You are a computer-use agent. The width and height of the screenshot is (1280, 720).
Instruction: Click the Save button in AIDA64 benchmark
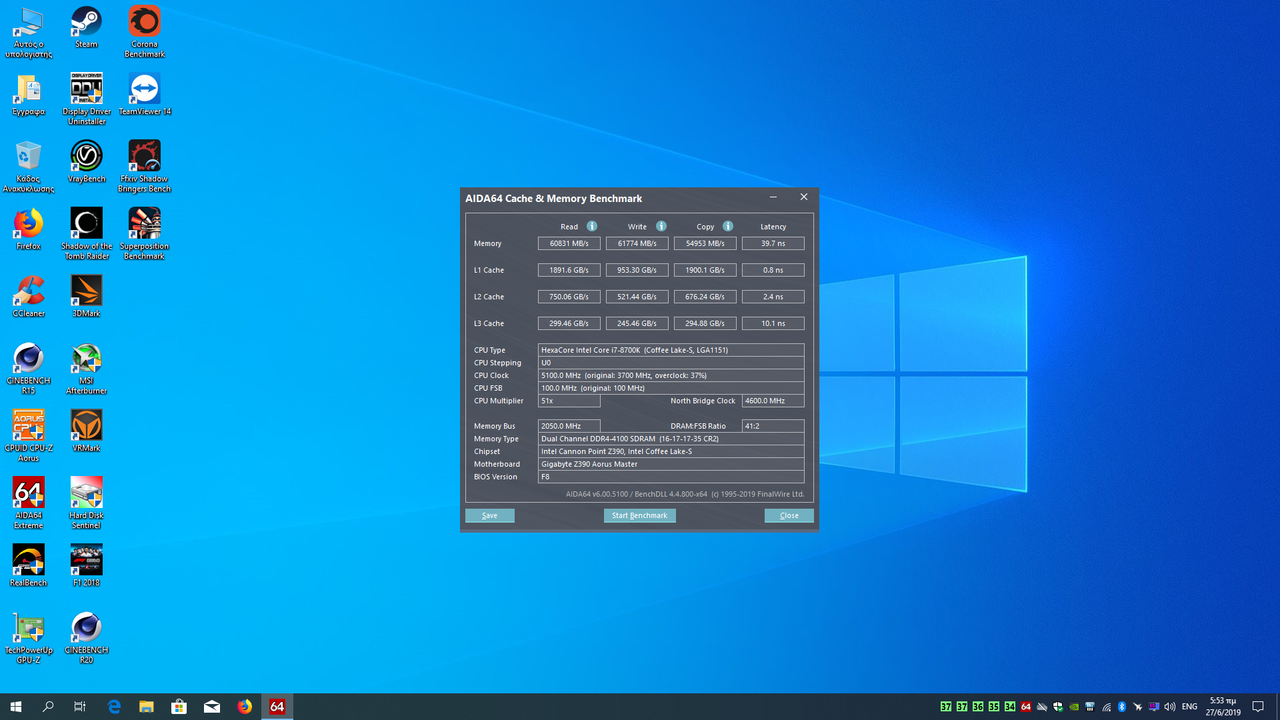(490, 515)
